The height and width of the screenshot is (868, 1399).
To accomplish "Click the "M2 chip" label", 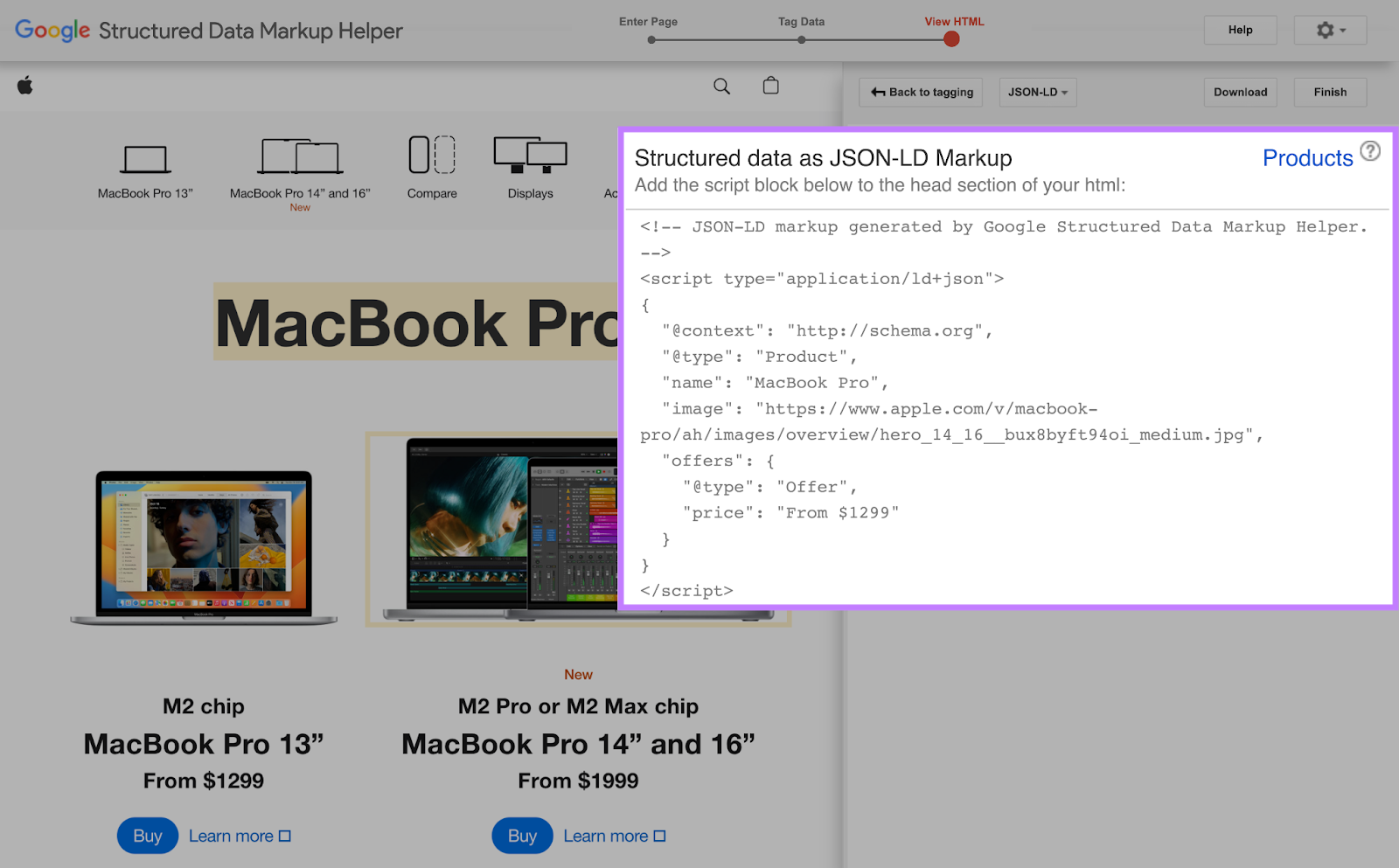I will (x=204, y=706).
